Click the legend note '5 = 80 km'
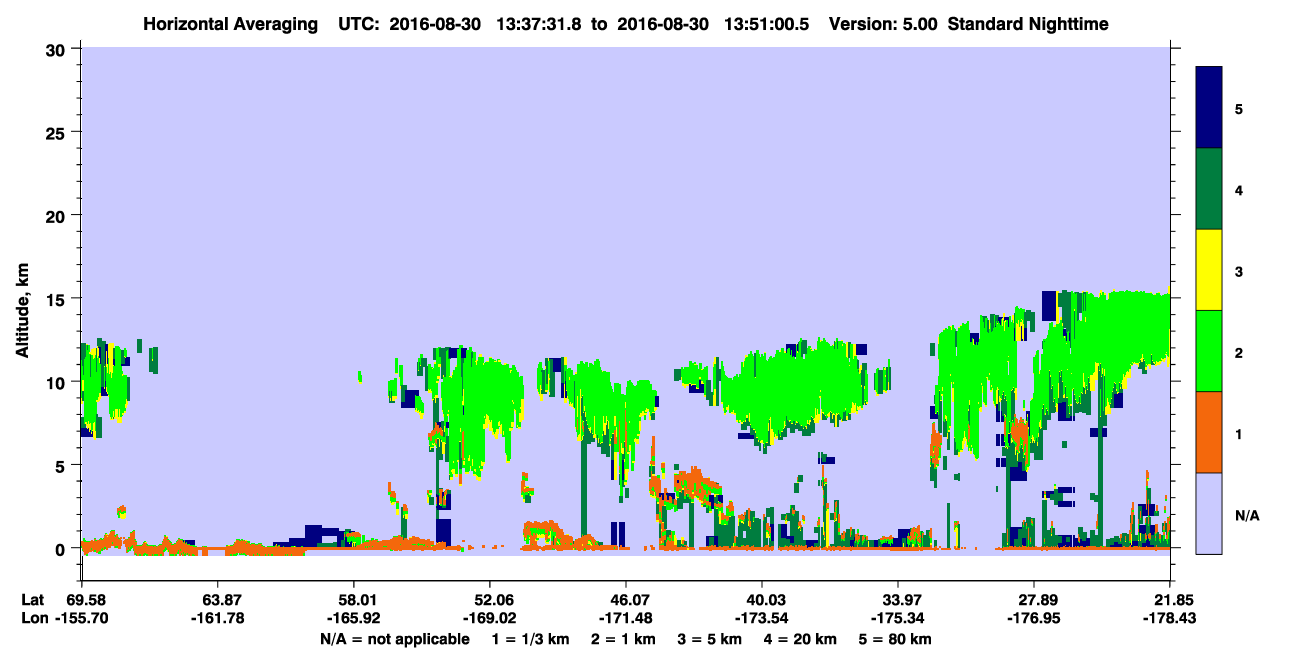Screen dimensions: 1300x667 pyautogui.click(x=895, y=639)
